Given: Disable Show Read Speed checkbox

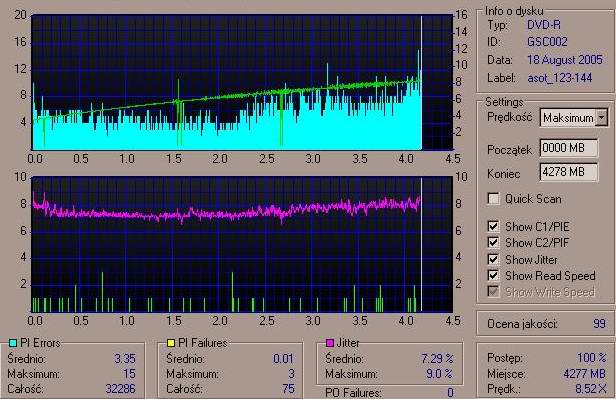Looking at the screenshot, I should click(493, 275).
